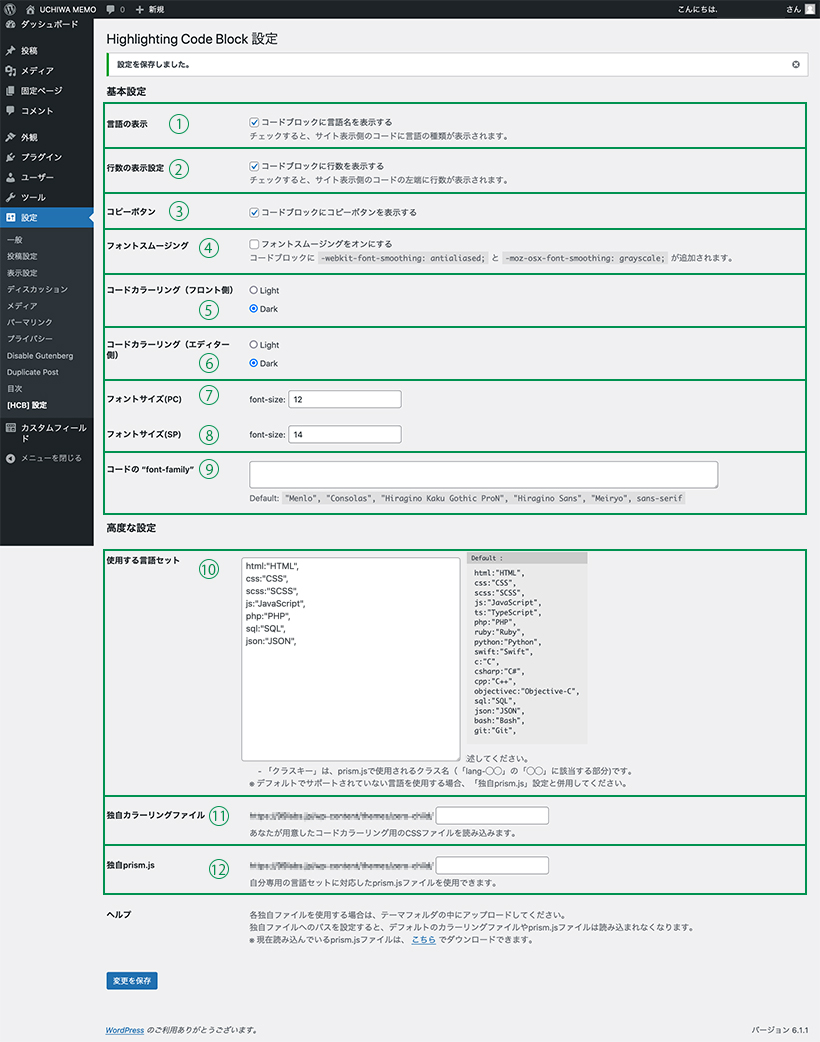Image resolution: width=820 pixels, height=1042 pixels.
Task: Open Disable Gutenberg submenu item
Action: tap(38, 355)
